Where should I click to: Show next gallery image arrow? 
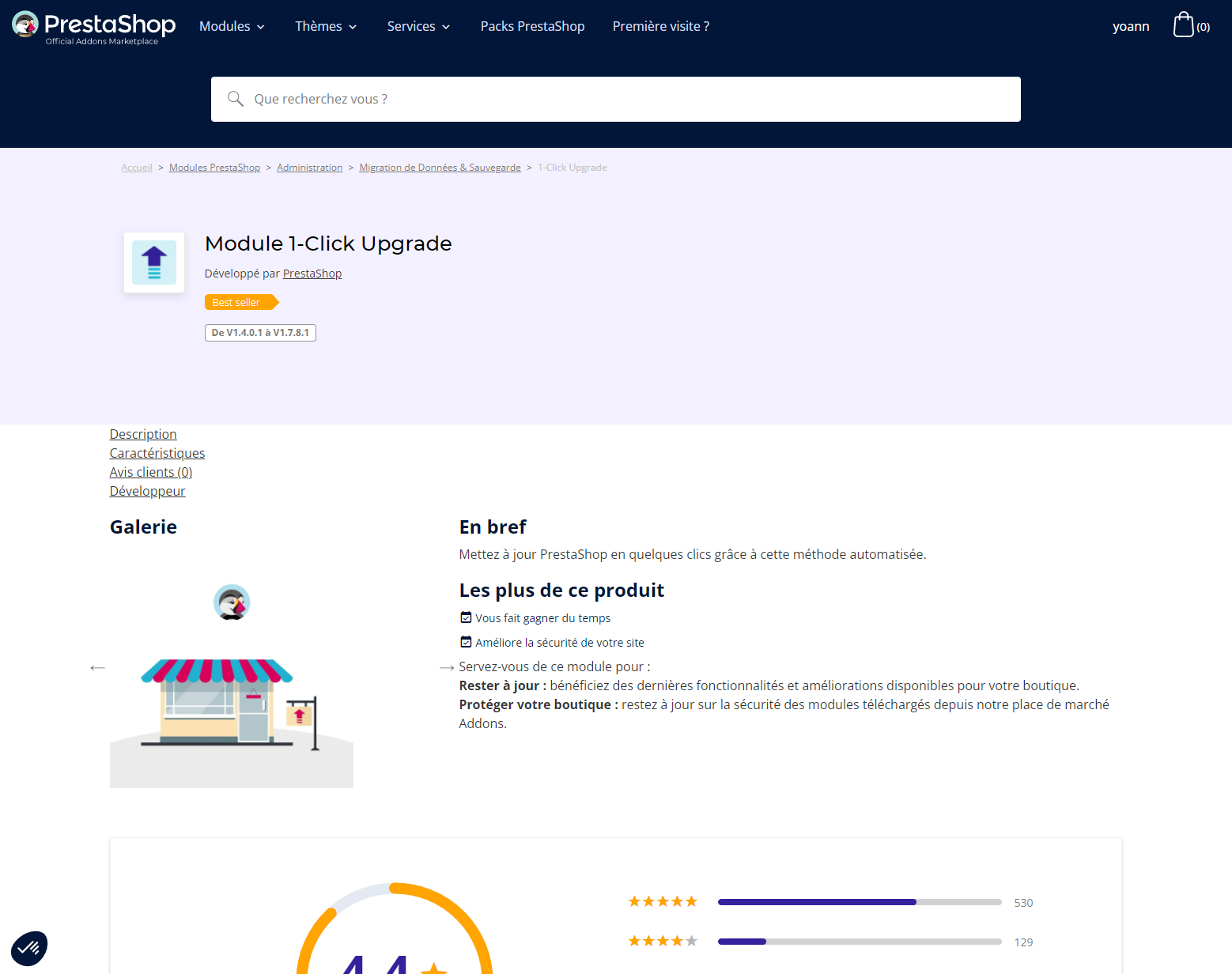tap(447, 668)
